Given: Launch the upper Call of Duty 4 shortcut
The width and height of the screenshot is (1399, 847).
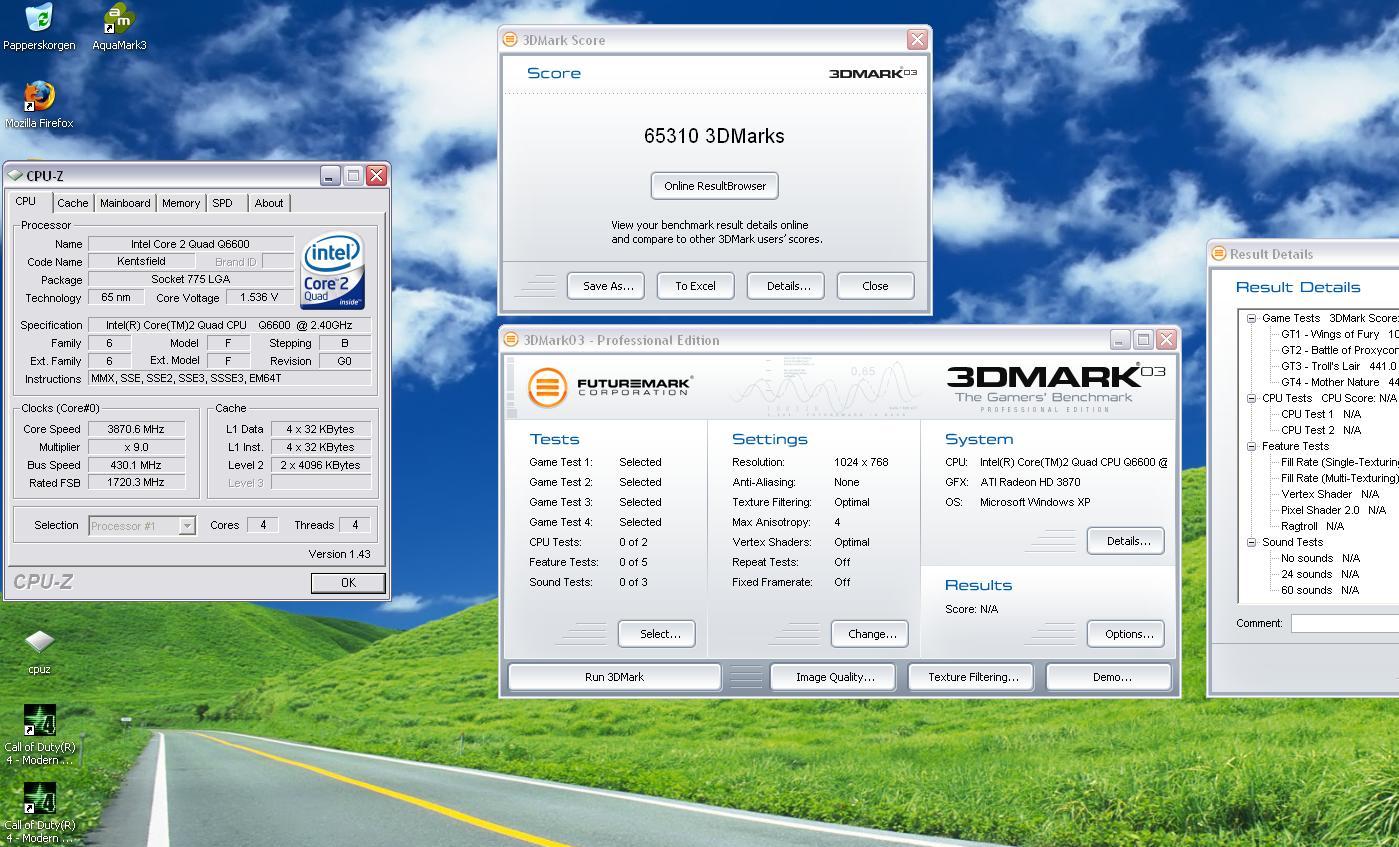Looking at the screenshot, I should [39, 734].
